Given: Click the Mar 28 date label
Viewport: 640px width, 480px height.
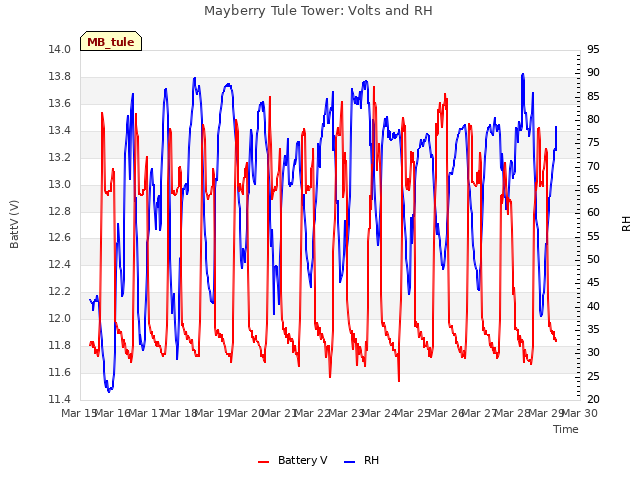Looking at the screenshot, I should (513, 413).
